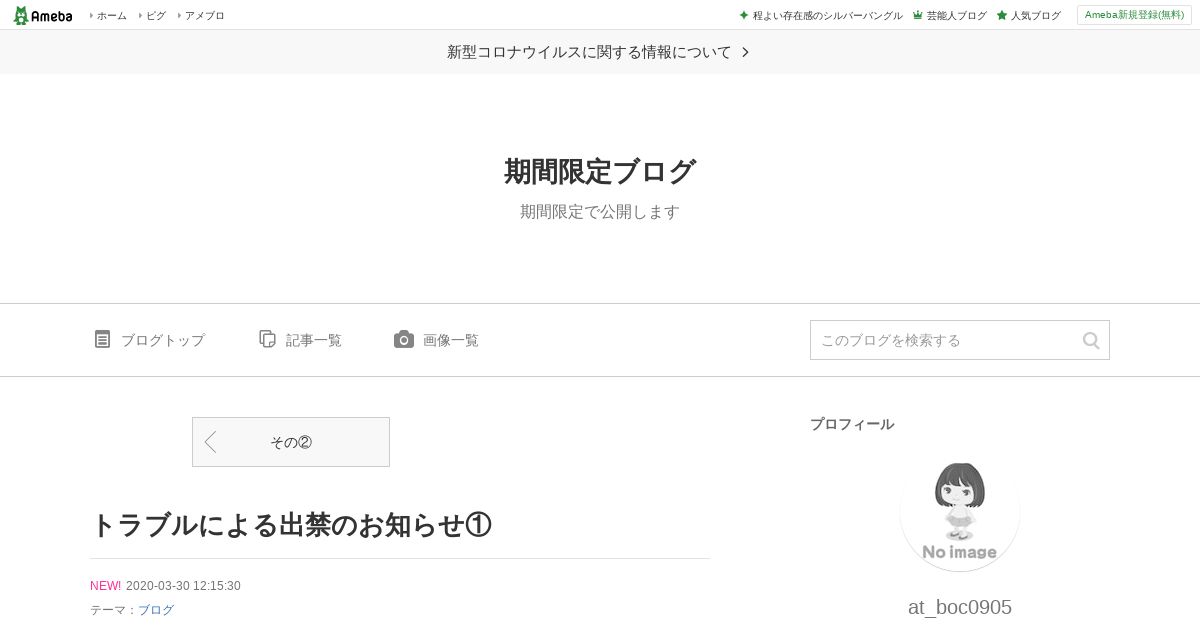Go to previous article その②

291,442
